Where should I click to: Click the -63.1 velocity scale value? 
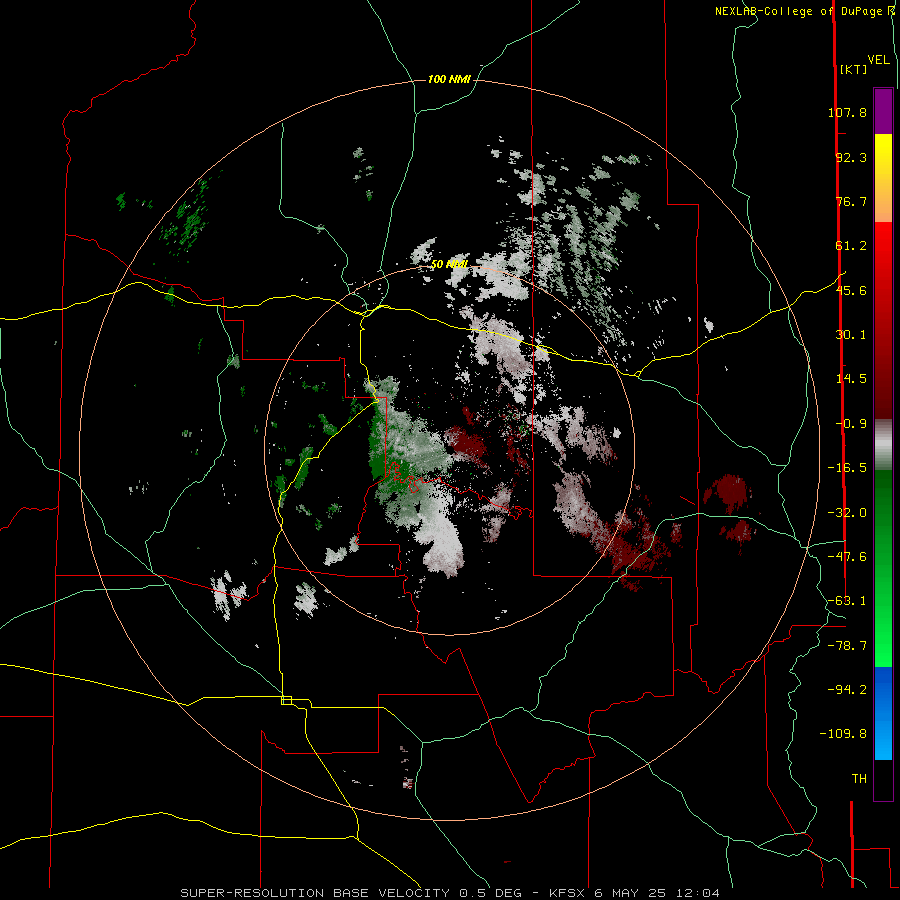(x=847, y=601)
